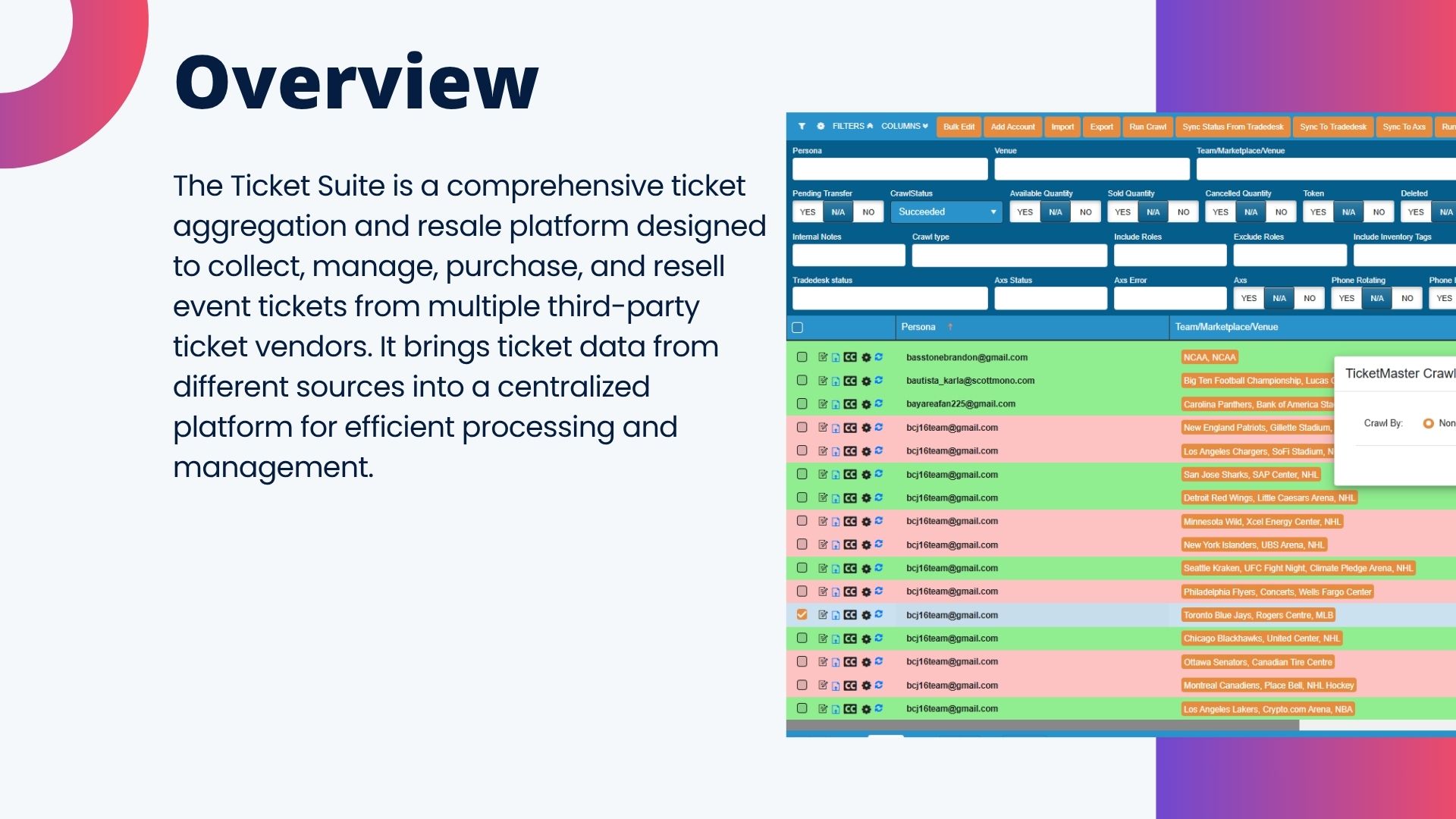The height and width of the screenshot is (819, 1456).
Task: Set Phone Rotating filter to NO
Action: point(1407,299)
